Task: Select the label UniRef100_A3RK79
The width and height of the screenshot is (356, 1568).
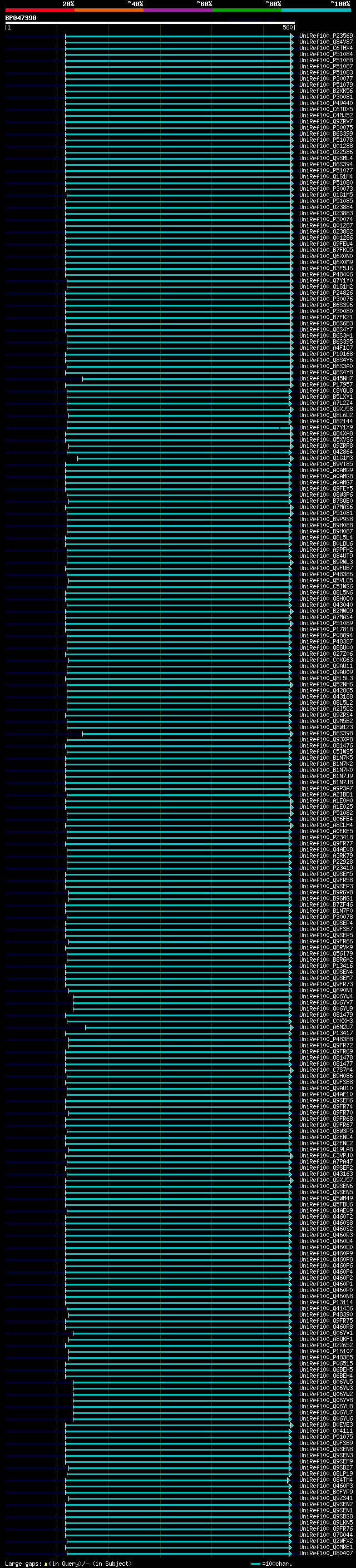Action: (326, 856)
